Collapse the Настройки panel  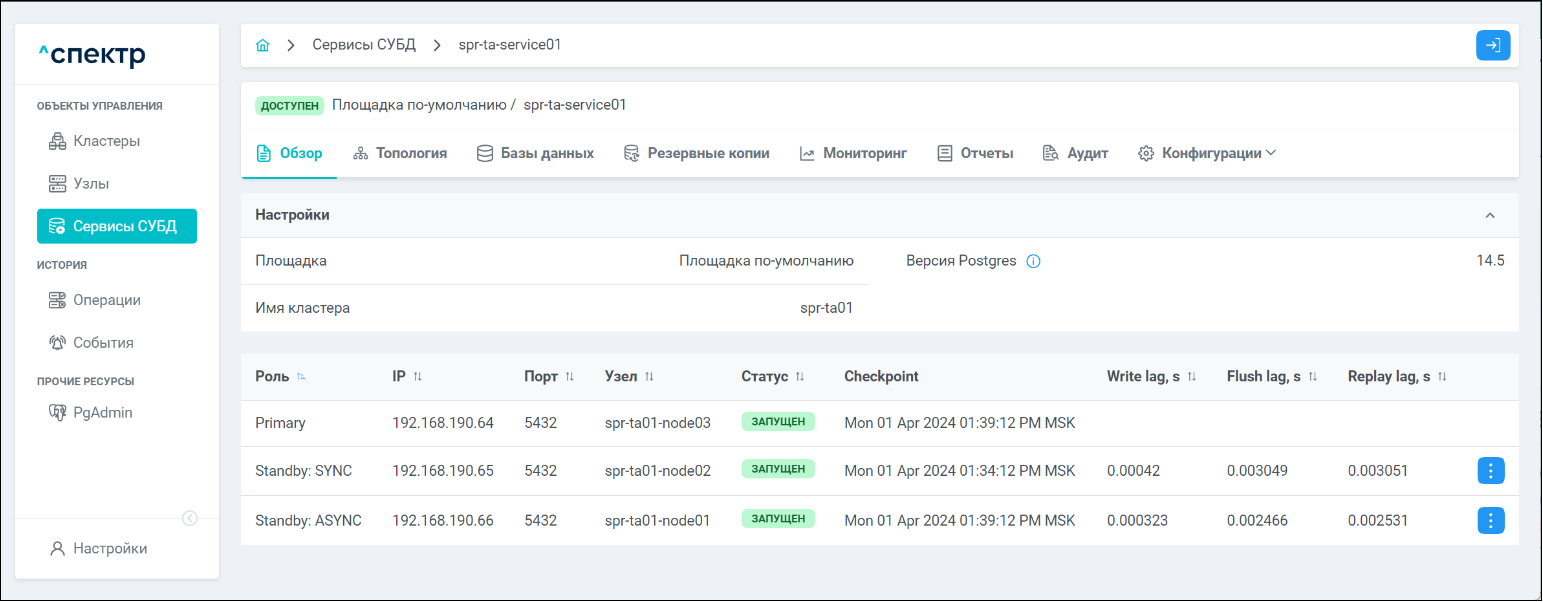pyautogui.click(x=1490, y=216)
